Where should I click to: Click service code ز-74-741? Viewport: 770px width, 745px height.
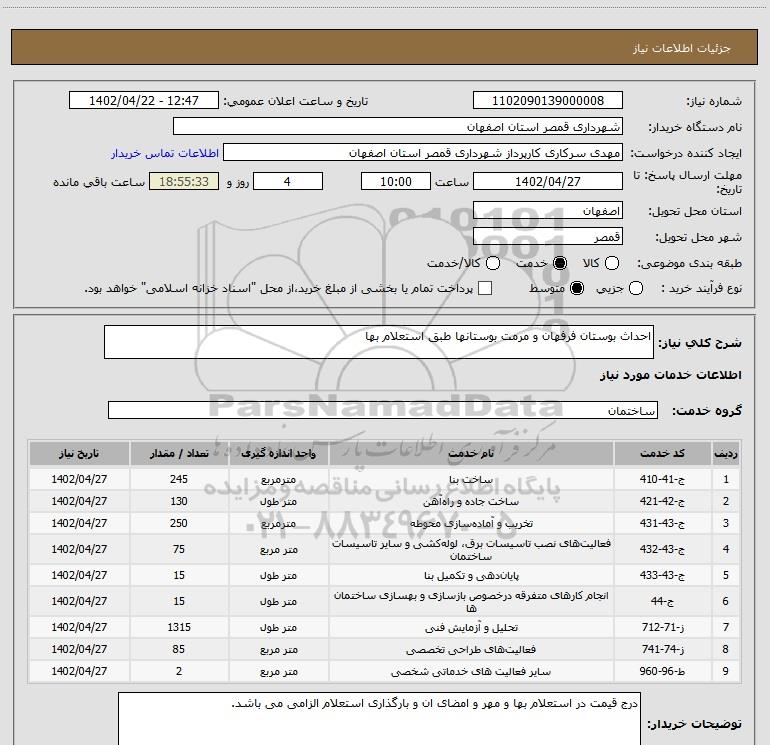[662, 650]
